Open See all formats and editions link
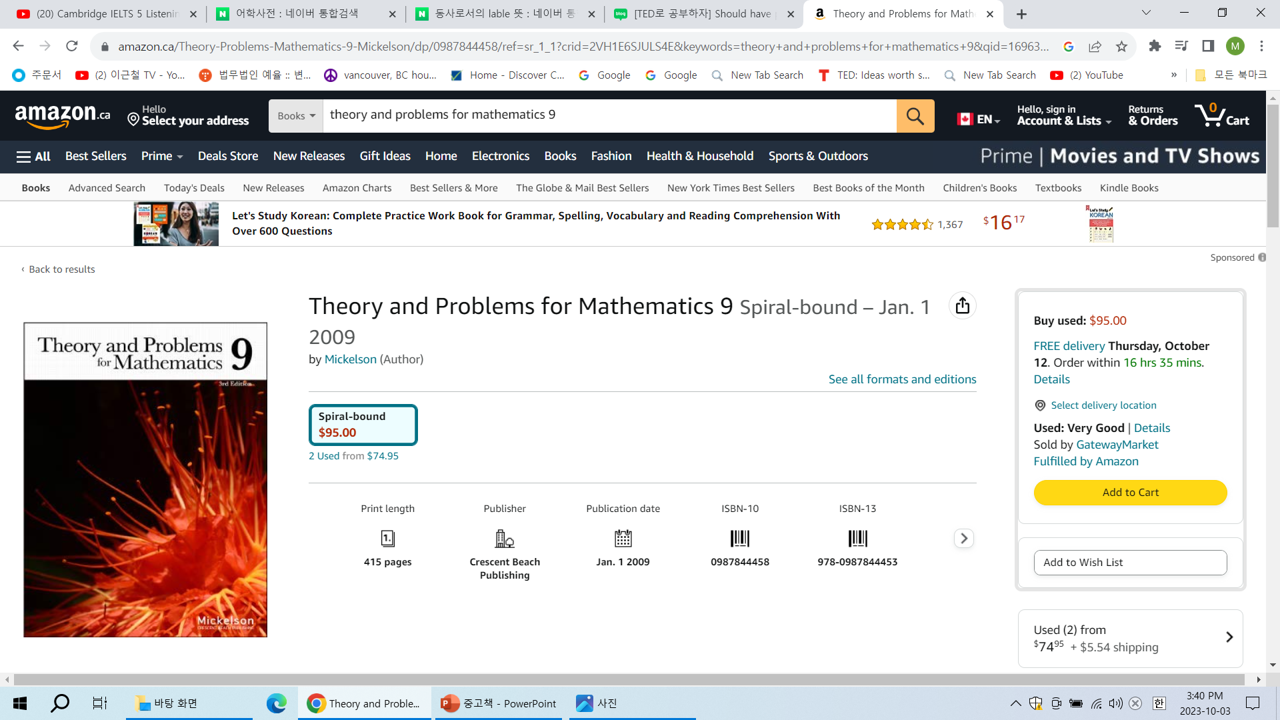Screen dimensions: 1280x720 tap(902, 379)
